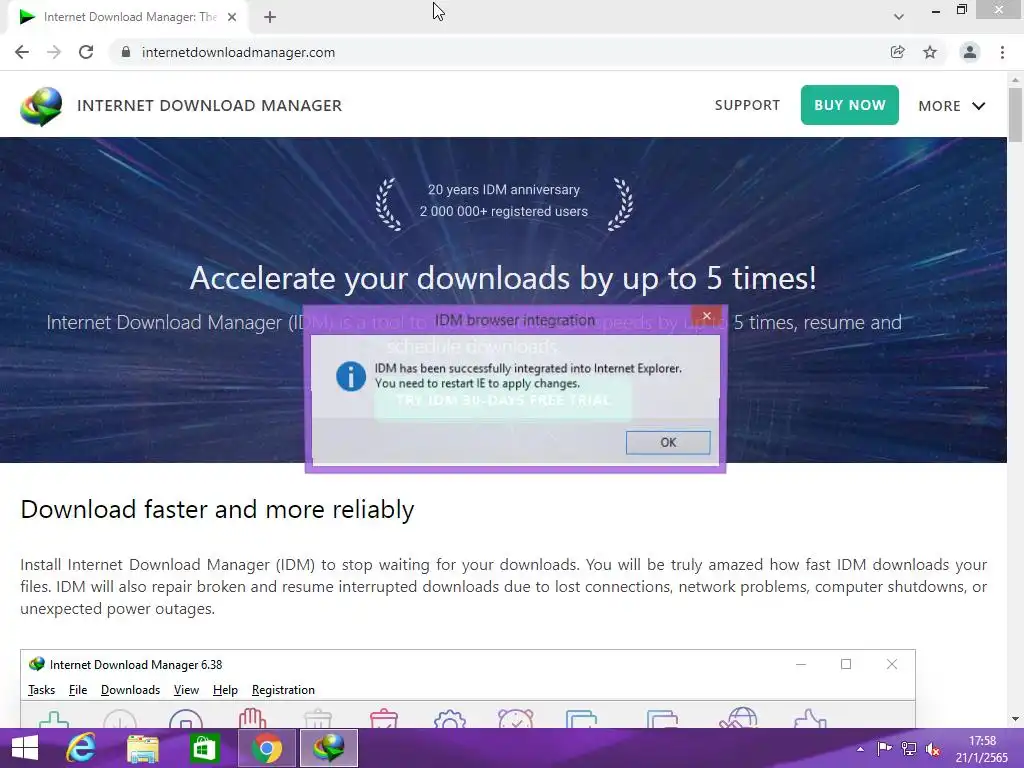Image resolution: width=1024 pixels, height=768 pixels.
Task: Click the network tray icon
Action: [x=908, y=749]
